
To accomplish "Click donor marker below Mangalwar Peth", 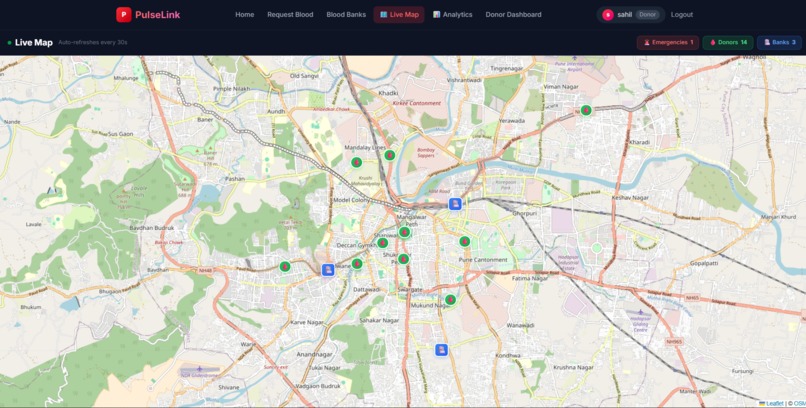I will point(404,232).
